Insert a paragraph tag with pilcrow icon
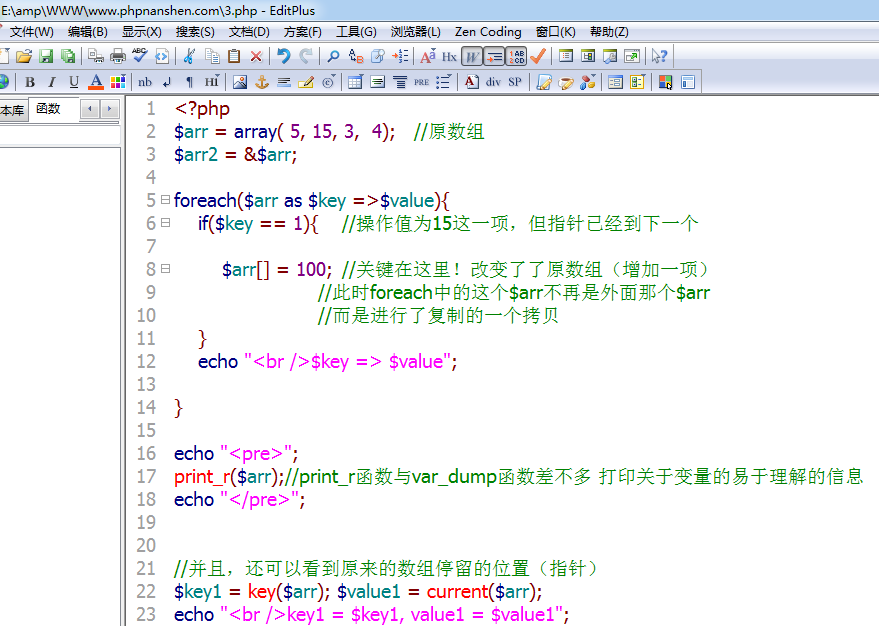Screen dimensions: 879x626 click(189, 82)
